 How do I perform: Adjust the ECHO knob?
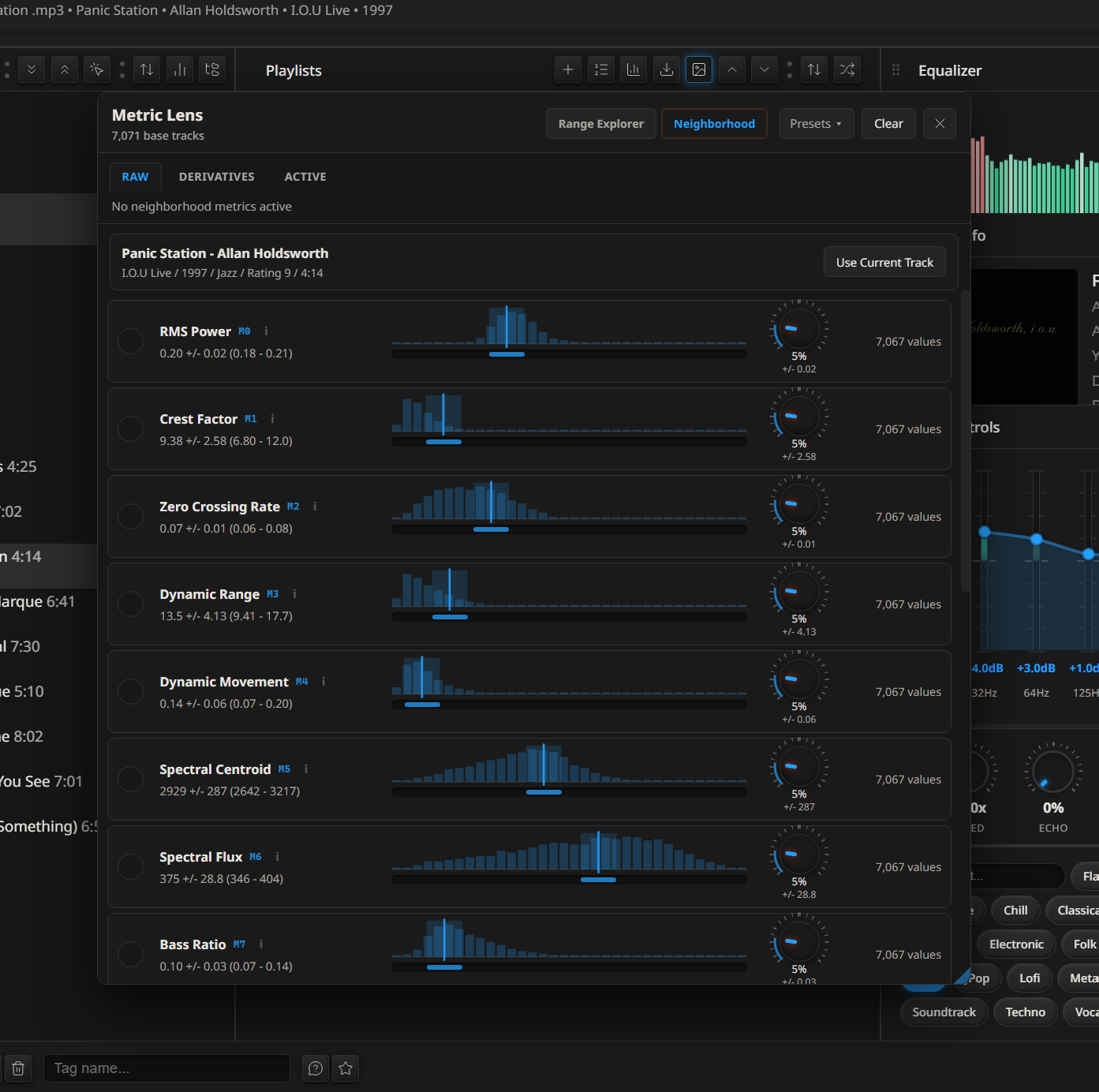click(1053, 772)
